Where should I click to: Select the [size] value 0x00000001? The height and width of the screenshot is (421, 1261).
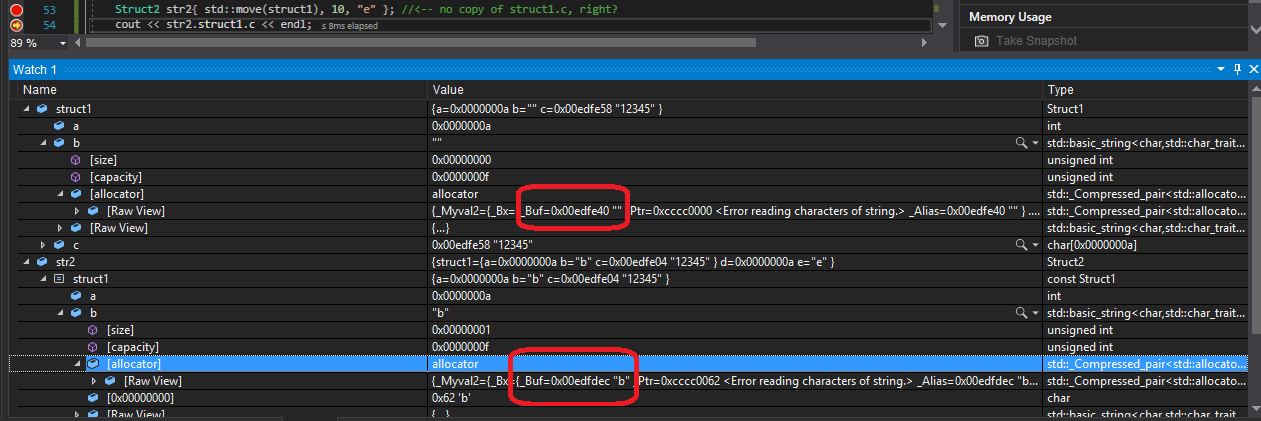coord(461,330)
